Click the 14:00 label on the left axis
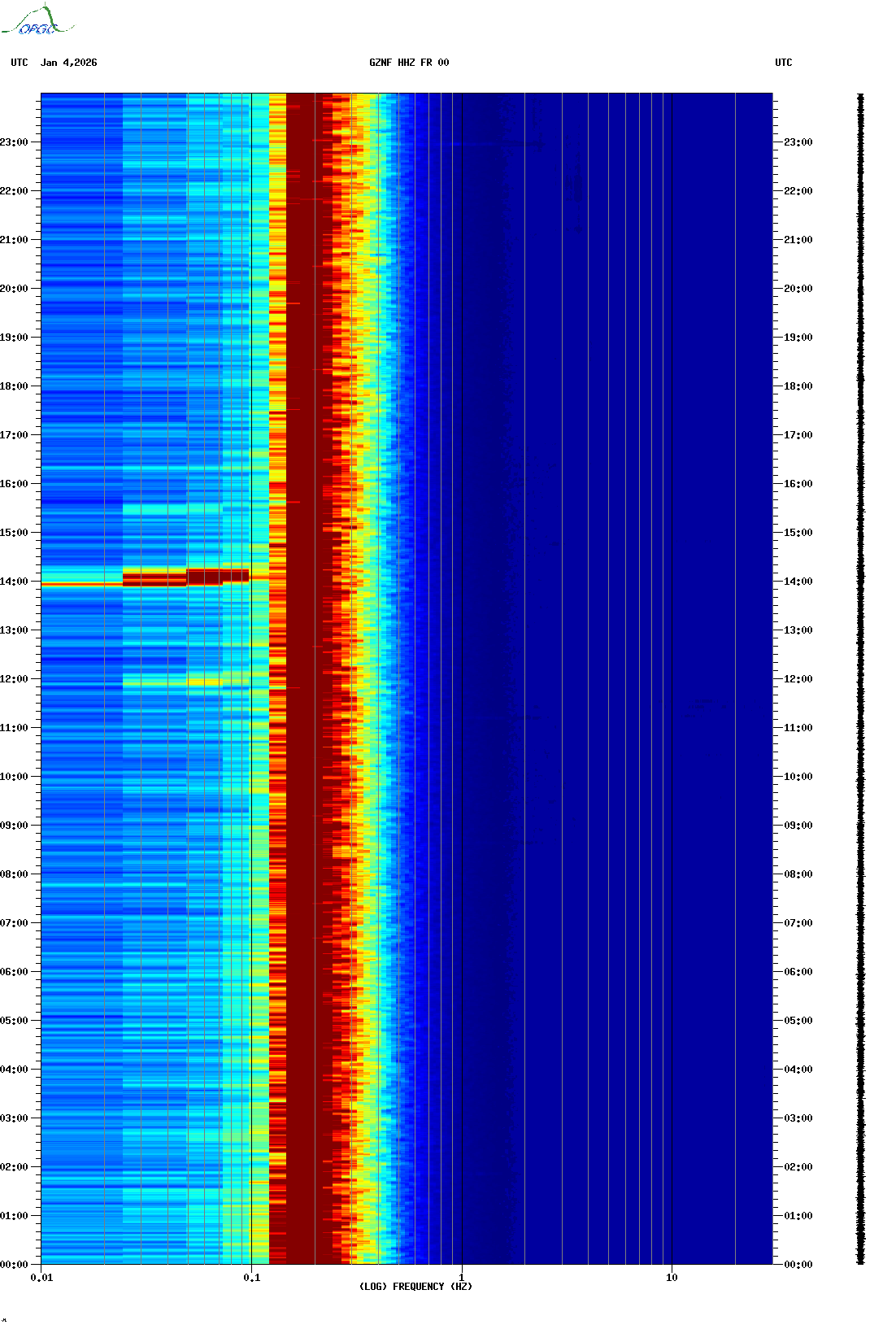This screenshot has width=896, height=1329. [x=14, y=582]
